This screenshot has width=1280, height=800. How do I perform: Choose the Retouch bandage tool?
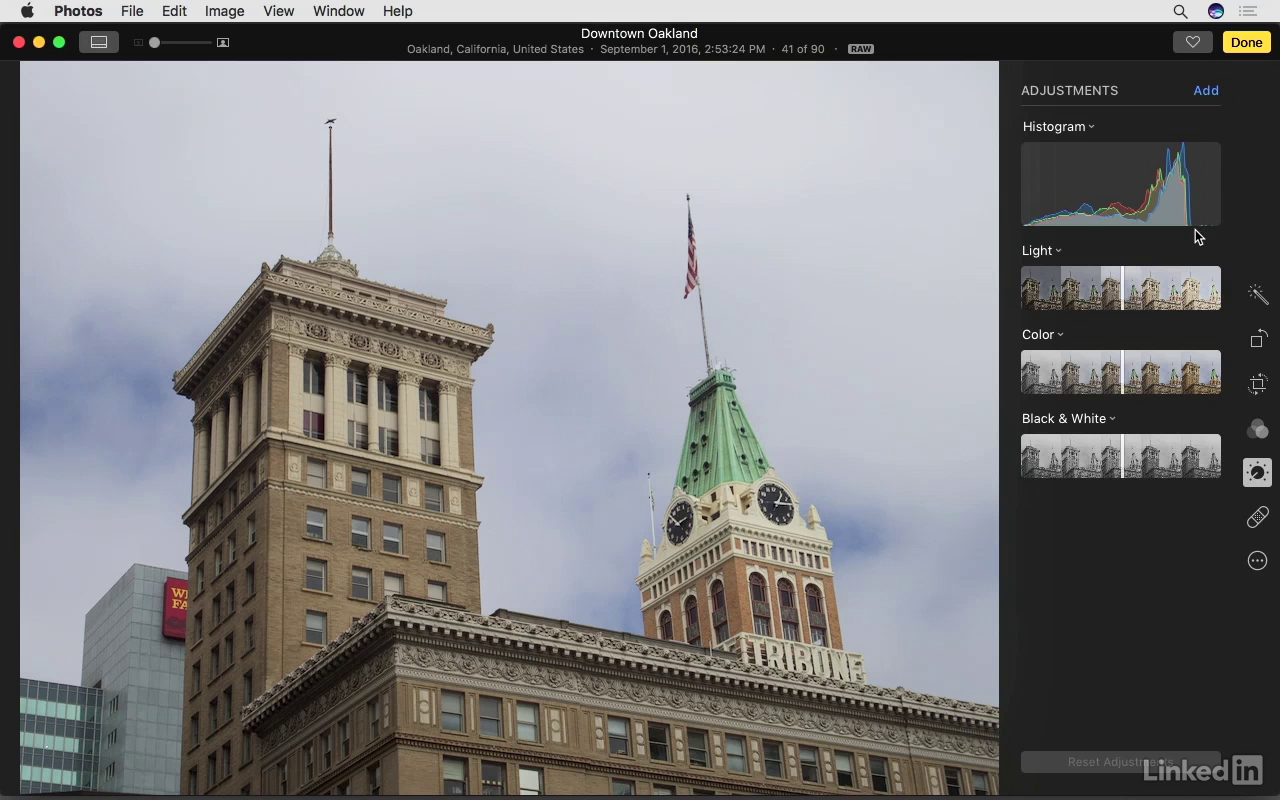click(x=1258, y=517)
